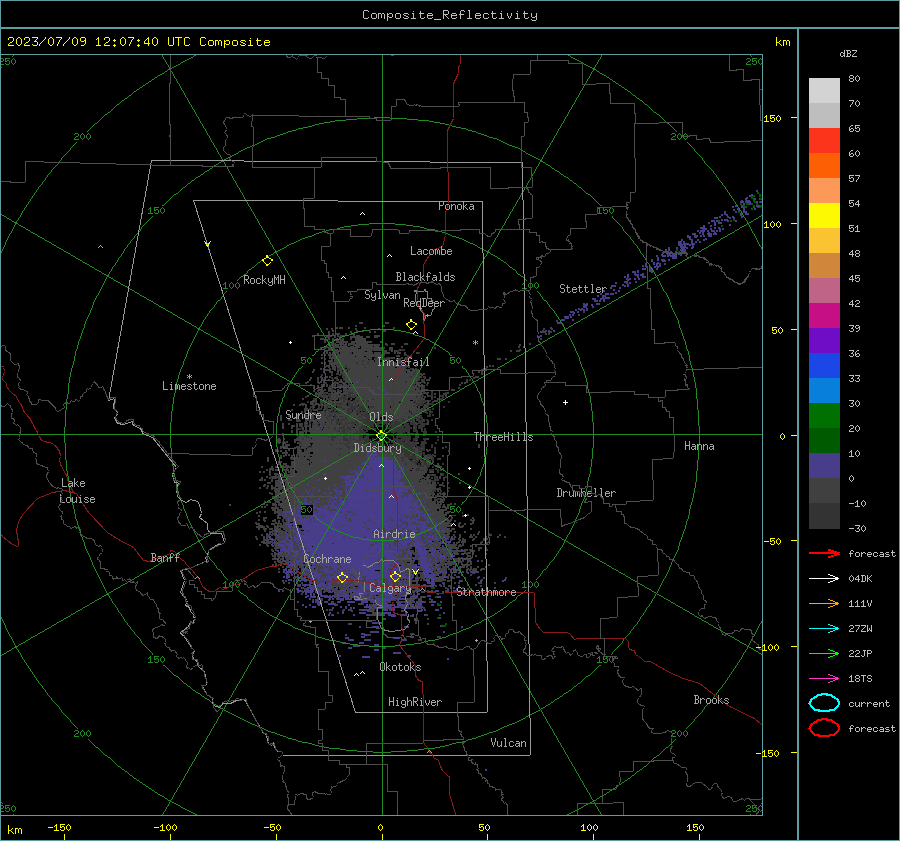The height and width of the screenshot is (841, 900).
Task: Click the purple echo streak northeast of Stettler
Action: coord(649,268)
